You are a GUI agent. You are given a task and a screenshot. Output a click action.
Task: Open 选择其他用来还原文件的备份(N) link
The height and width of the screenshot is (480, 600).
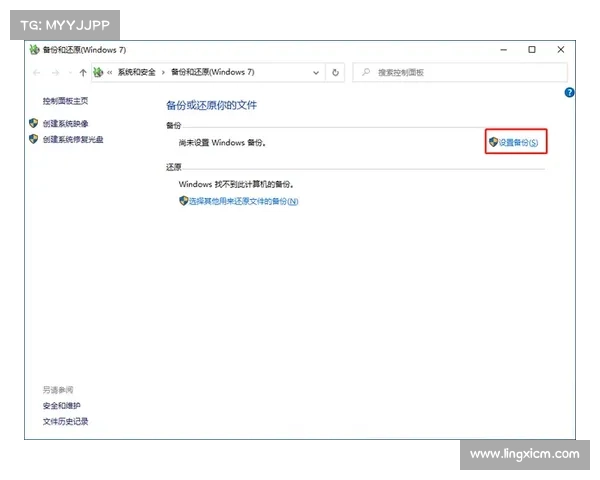coord(243,201)
